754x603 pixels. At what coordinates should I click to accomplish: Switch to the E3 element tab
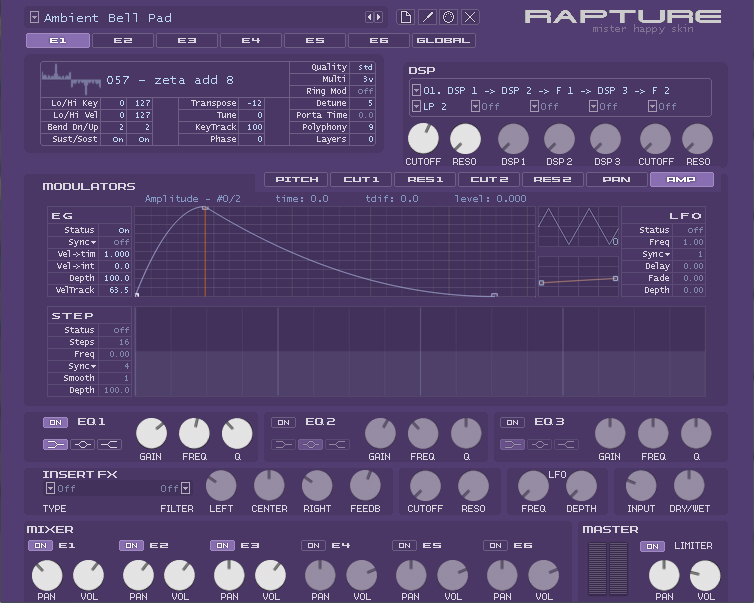coord(187,41)
